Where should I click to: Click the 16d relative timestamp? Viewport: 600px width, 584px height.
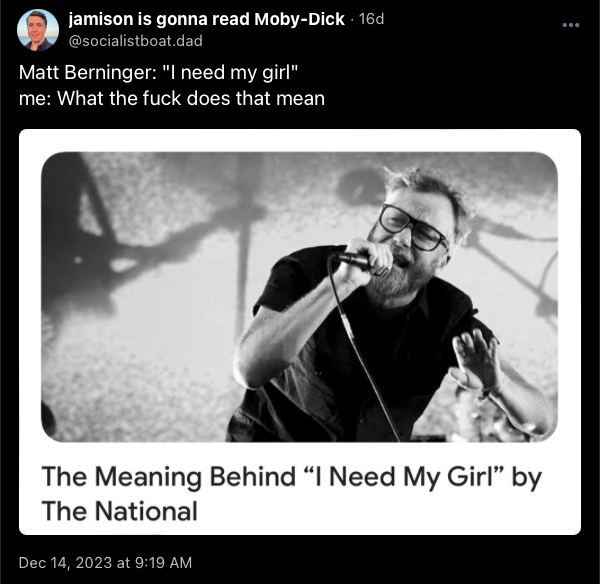point(371,19)
